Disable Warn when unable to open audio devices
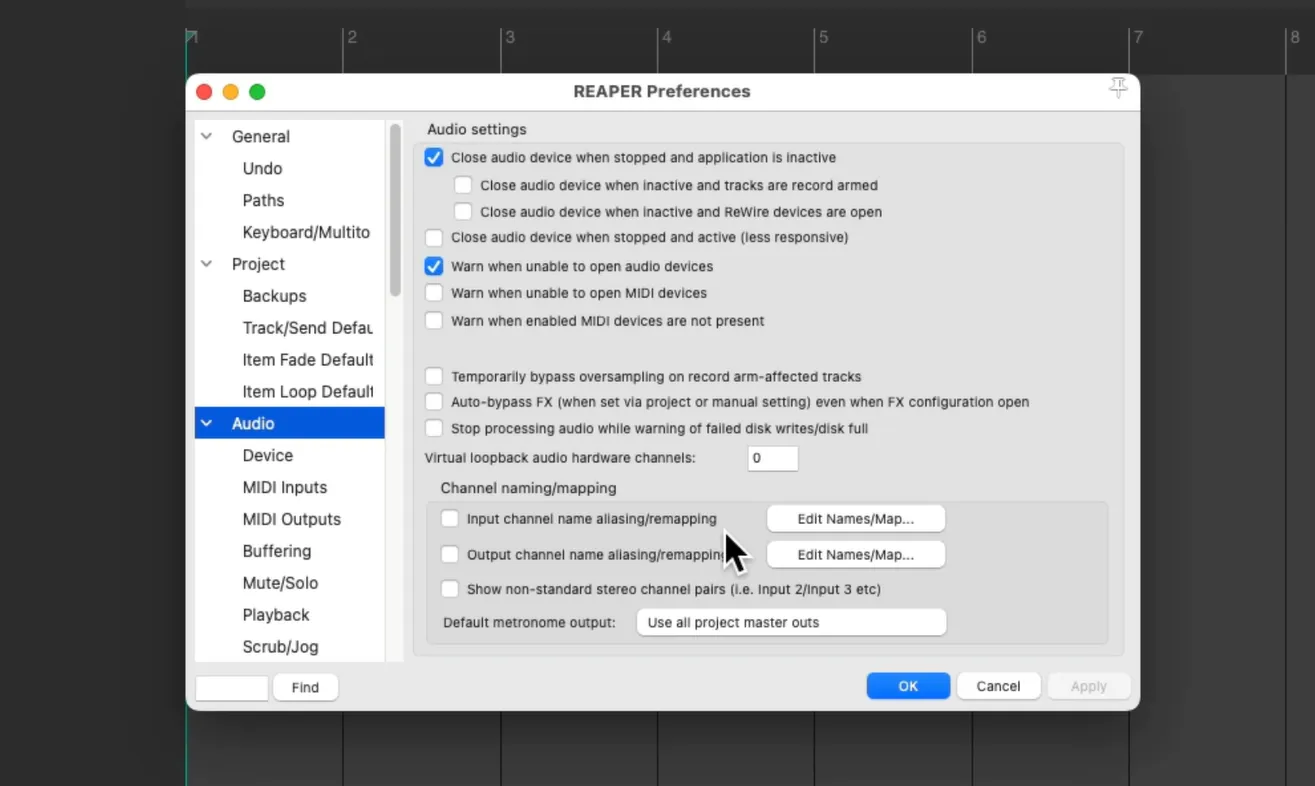 click(x=434, y=266)
